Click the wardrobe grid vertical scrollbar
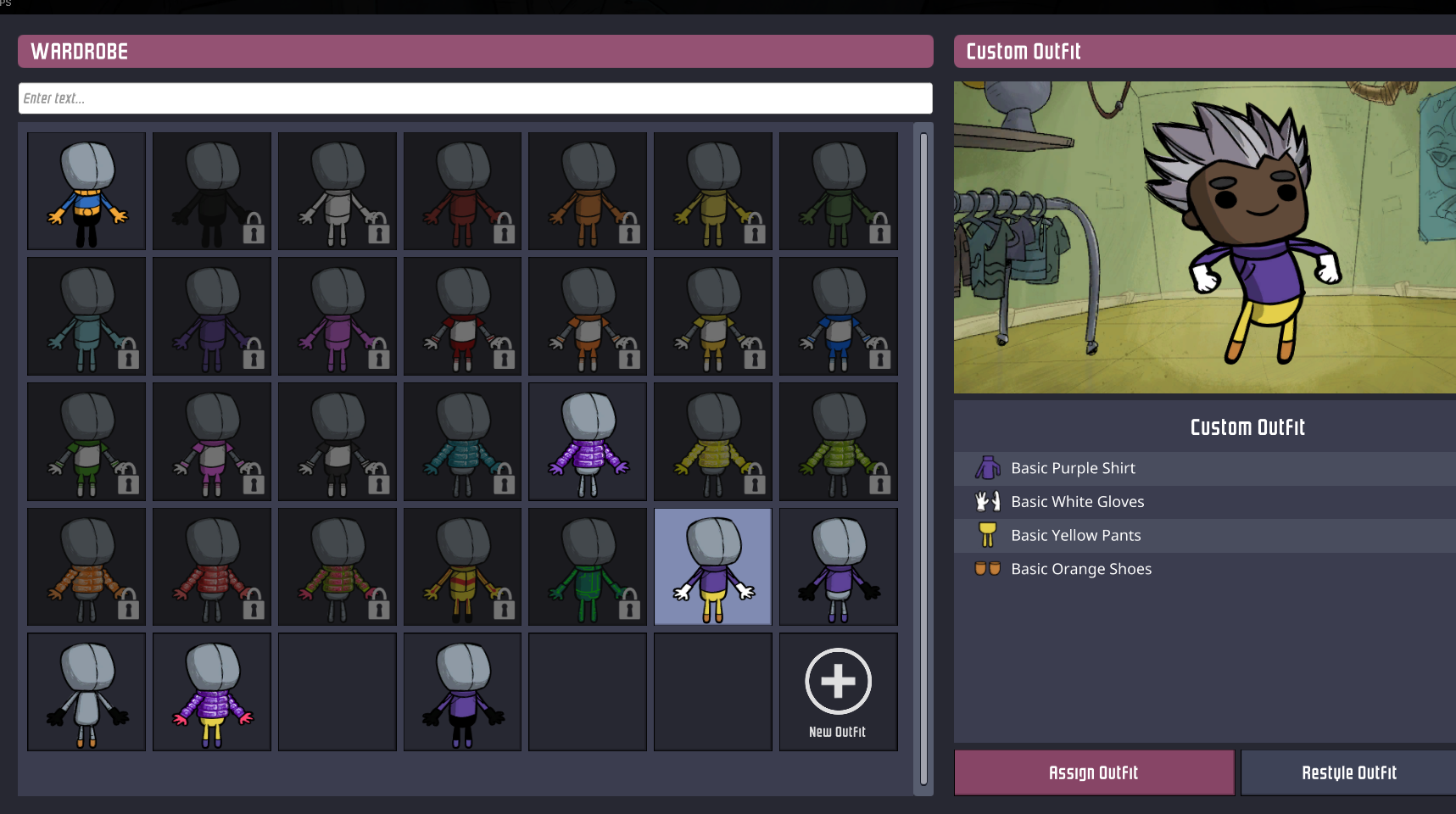 (923, 459)
